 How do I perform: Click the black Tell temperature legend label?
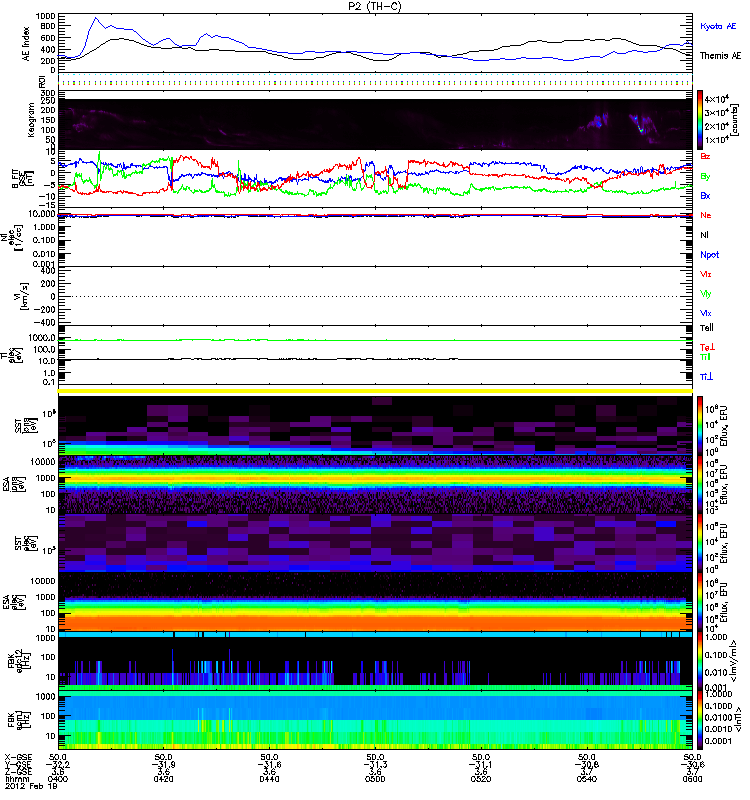(x=707, y=328)
